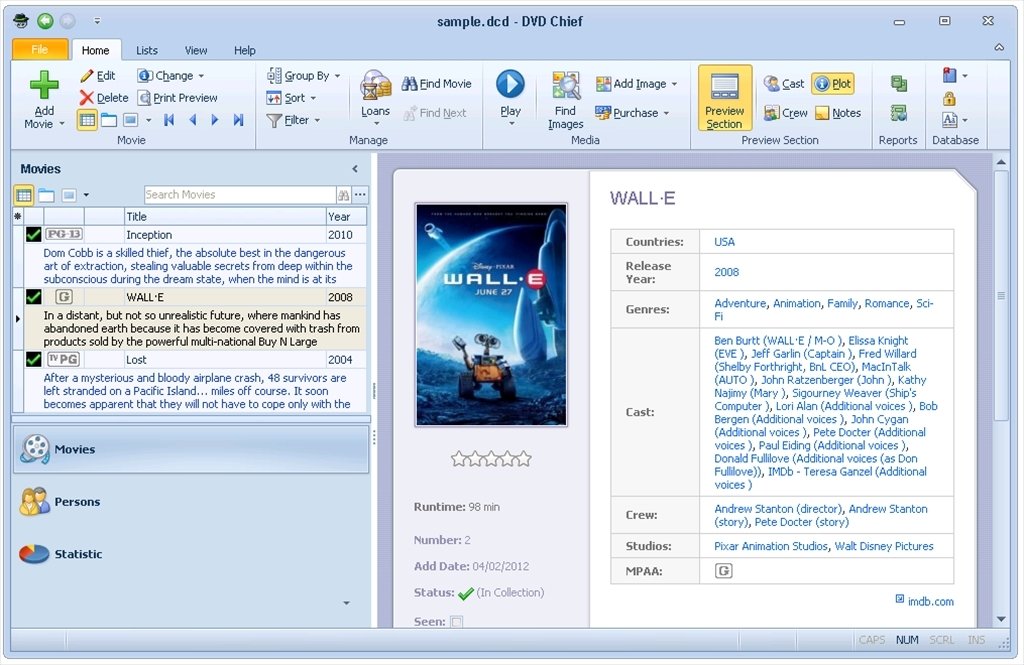Set rating using the five stars
This screenshot has width=1024, height=665.
point(491,459)
